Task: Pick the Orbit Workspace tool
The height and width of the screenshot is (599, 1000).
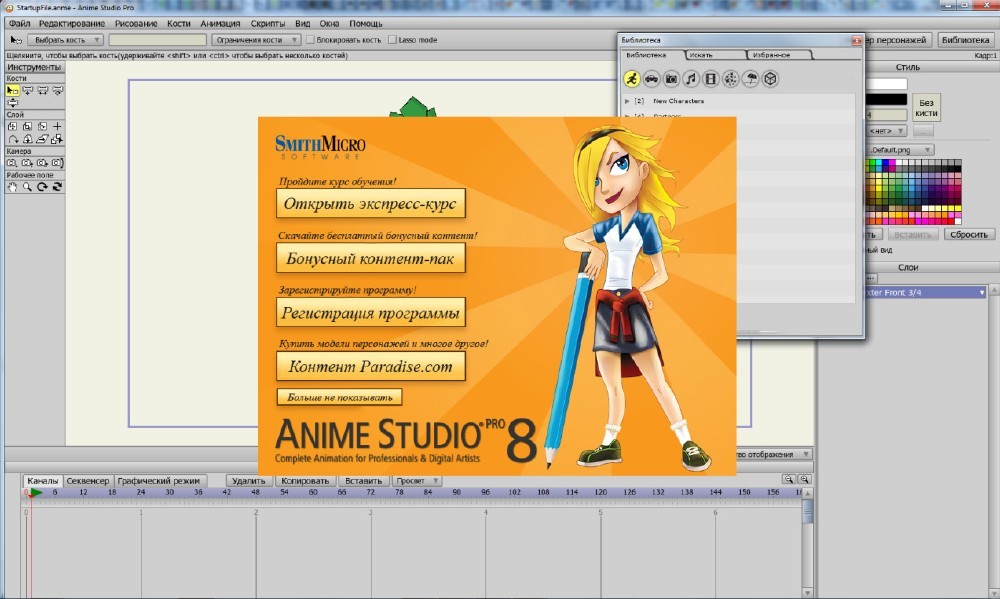Action: point(57,187)
